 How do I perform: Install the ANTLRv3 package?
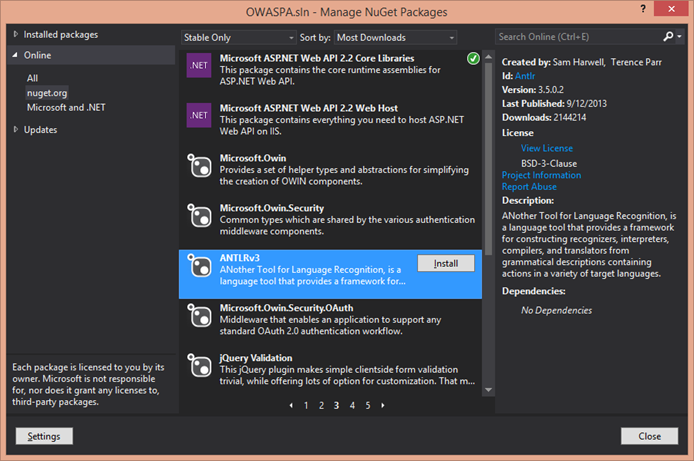[x=445, y=262]
